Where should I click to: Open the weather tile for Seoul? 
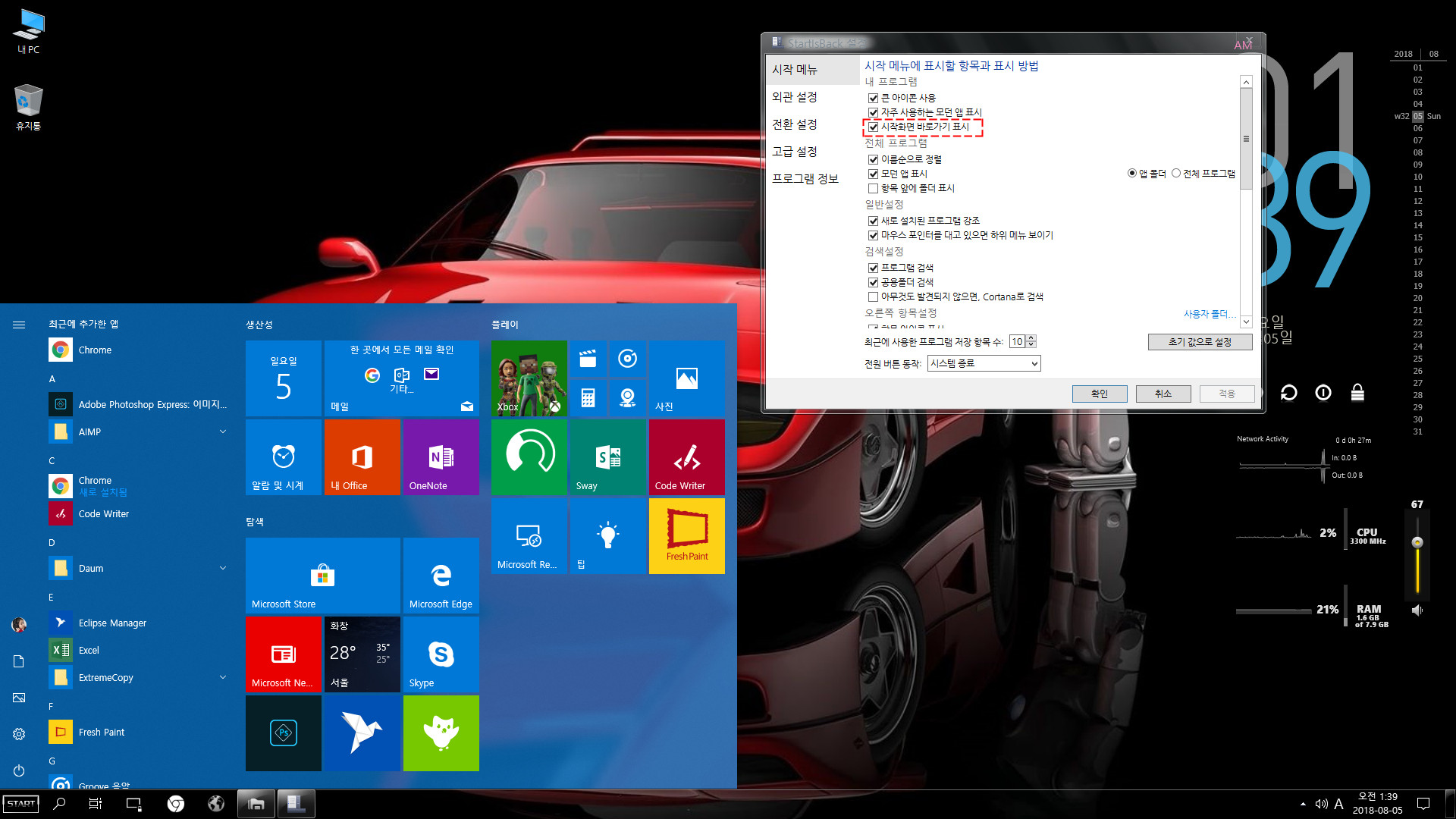(x=362, y=654)
